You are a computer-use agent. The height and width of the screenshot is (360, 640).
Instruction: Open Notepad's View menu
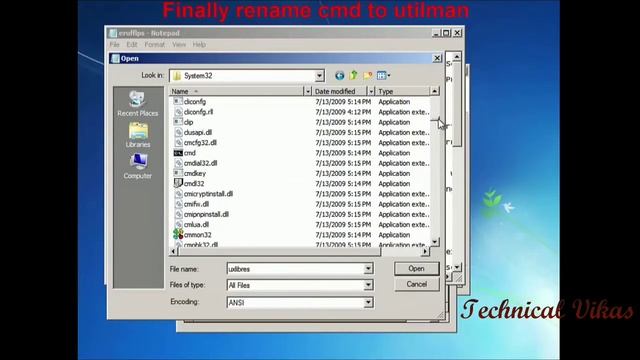point(179,44)
